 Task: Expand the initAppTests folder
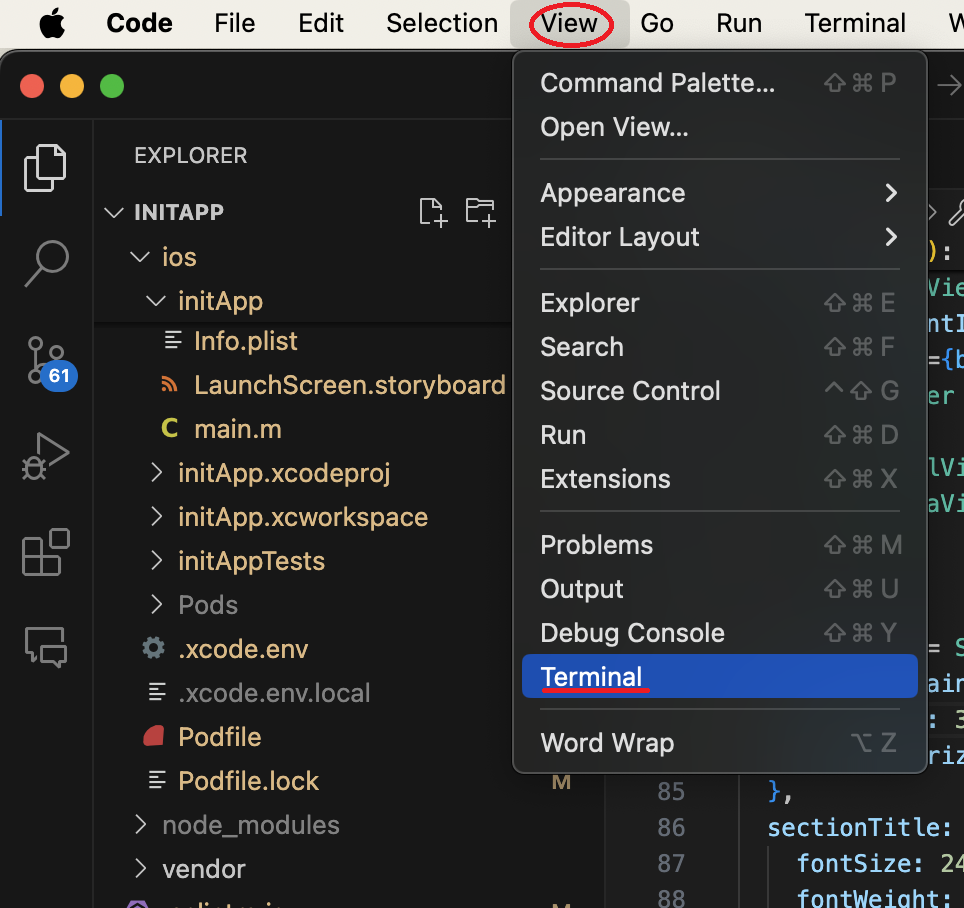(x=156, y=561)
